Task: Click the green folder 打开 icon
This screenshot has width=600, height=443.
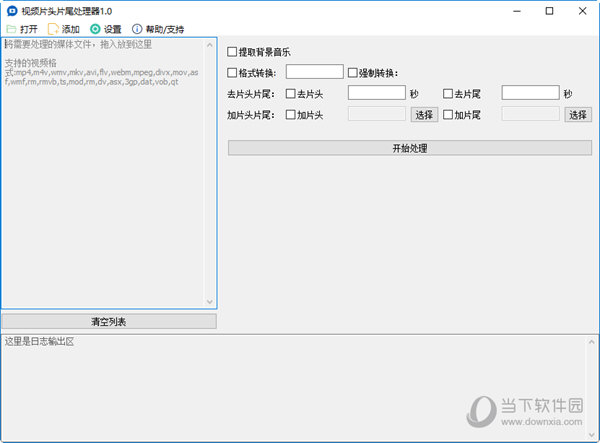Action: coord(11,29)
